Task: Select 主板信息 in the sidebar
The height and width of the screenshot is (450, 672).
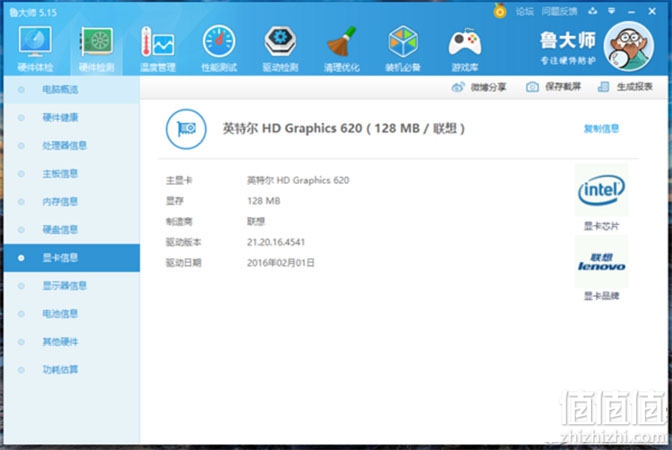Action: click(72, 174)
